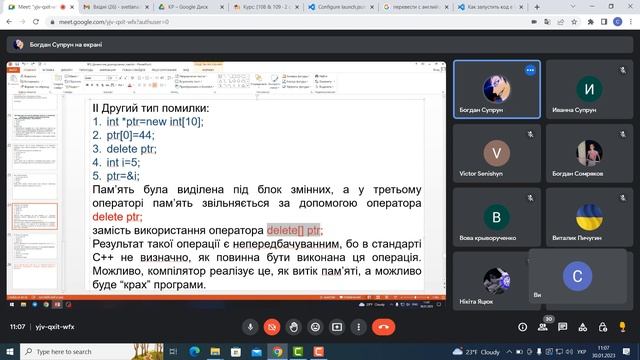Image resolution: width=640 pixels, height=360 pixels.
Task: Click the weather widget 23°F Cloudy
Action: pos(476,351)
